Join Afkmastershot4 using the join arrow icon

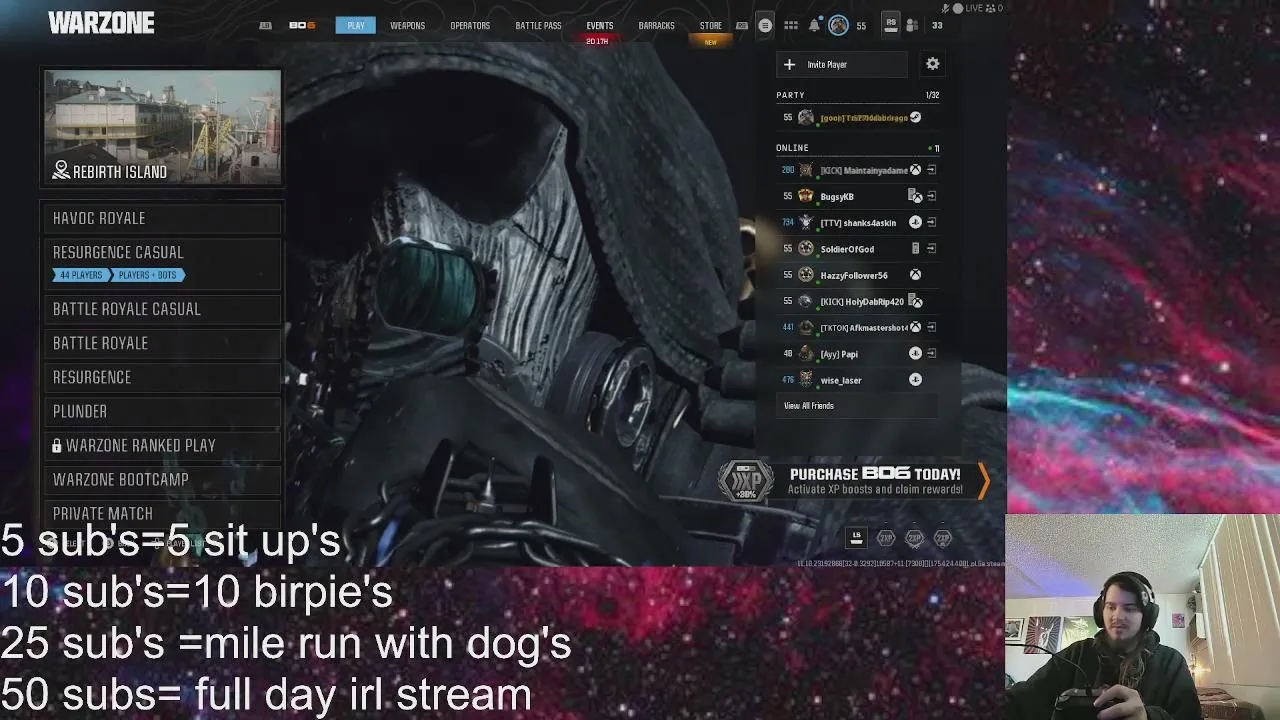point(931,327)
